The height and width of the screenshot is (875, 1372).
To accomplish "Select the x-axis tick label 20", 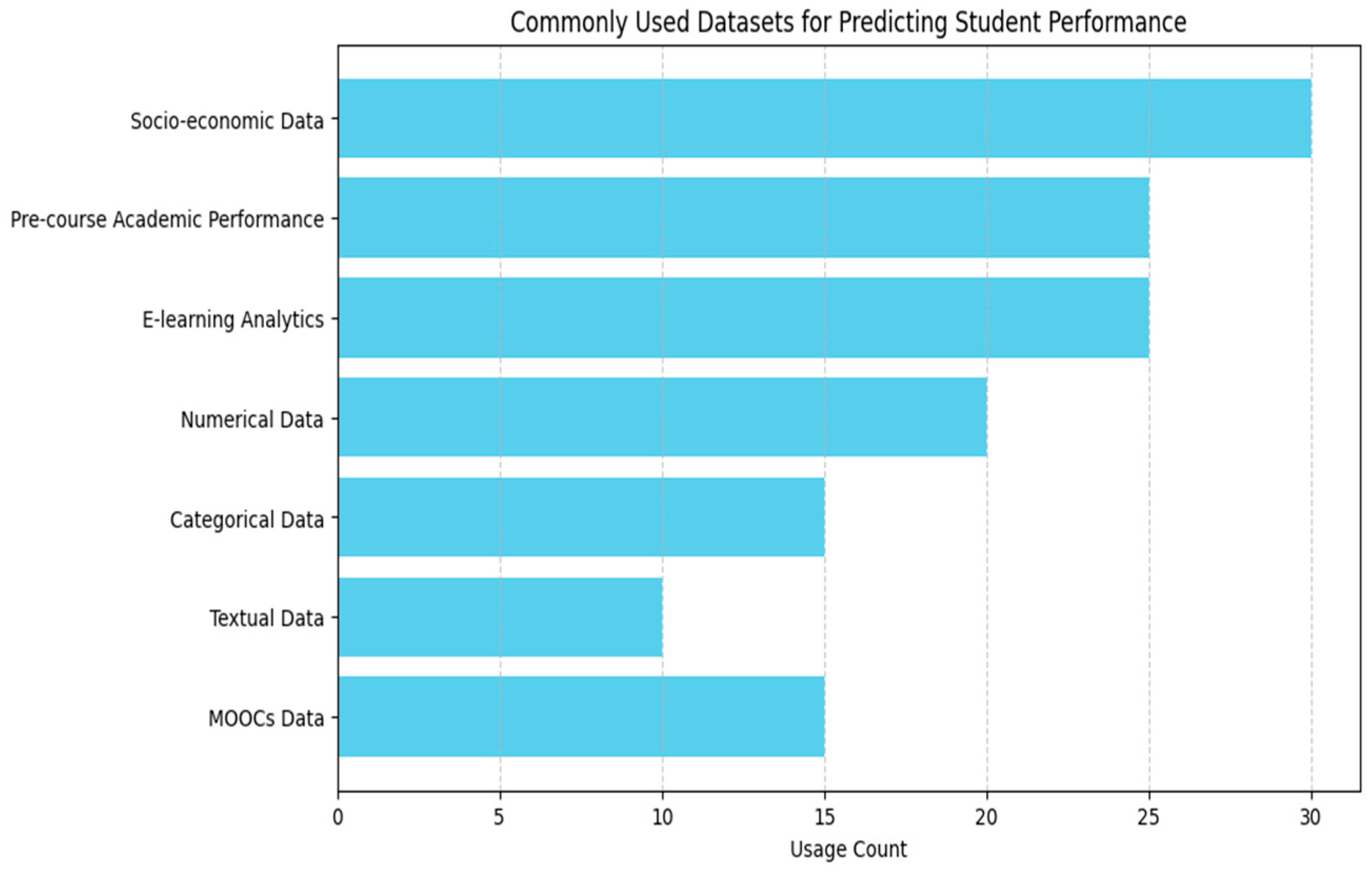I will (986, 818).
